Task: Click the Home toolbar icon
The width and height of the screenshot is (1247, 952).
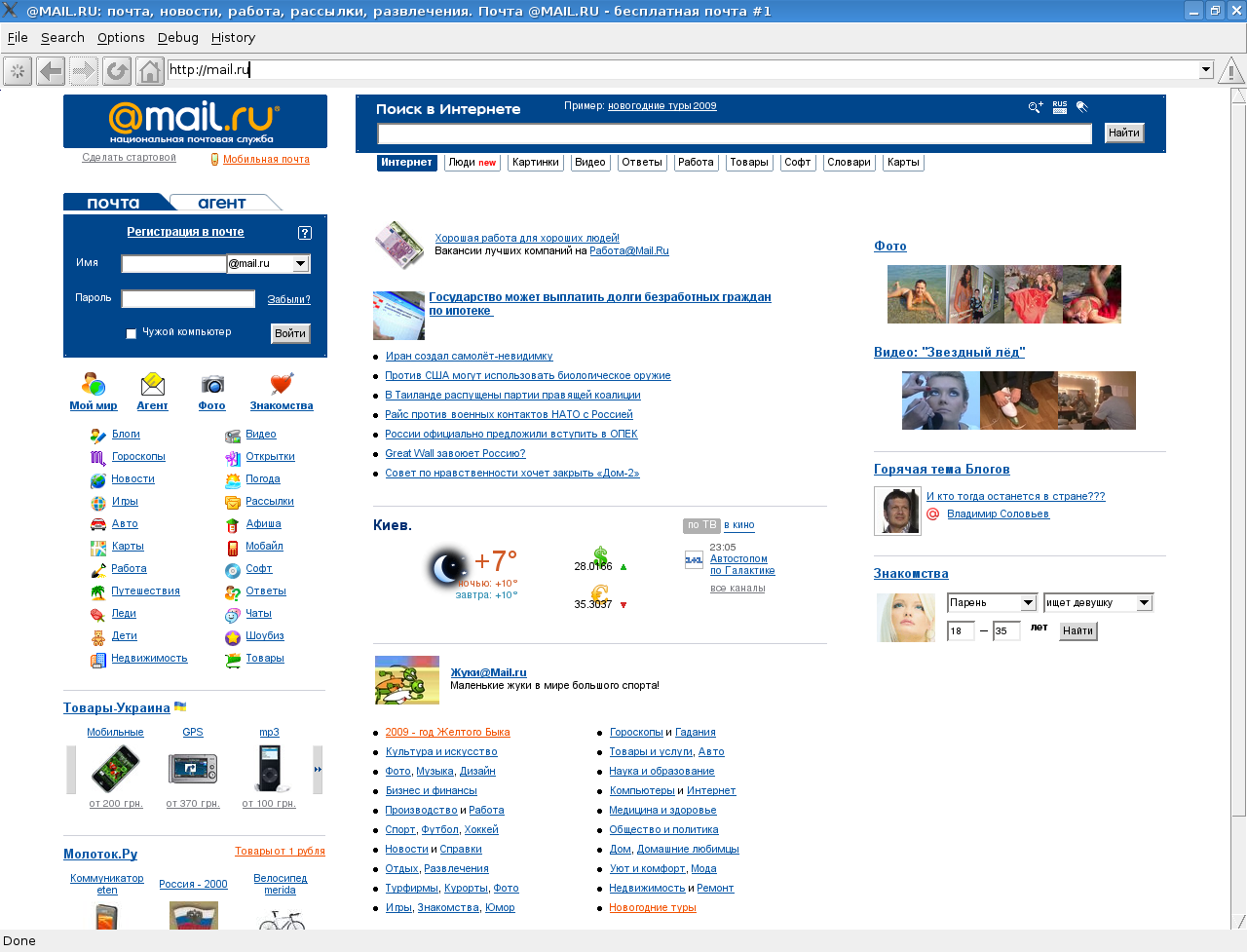Action: pyautogui.click(x=149, y=71)
